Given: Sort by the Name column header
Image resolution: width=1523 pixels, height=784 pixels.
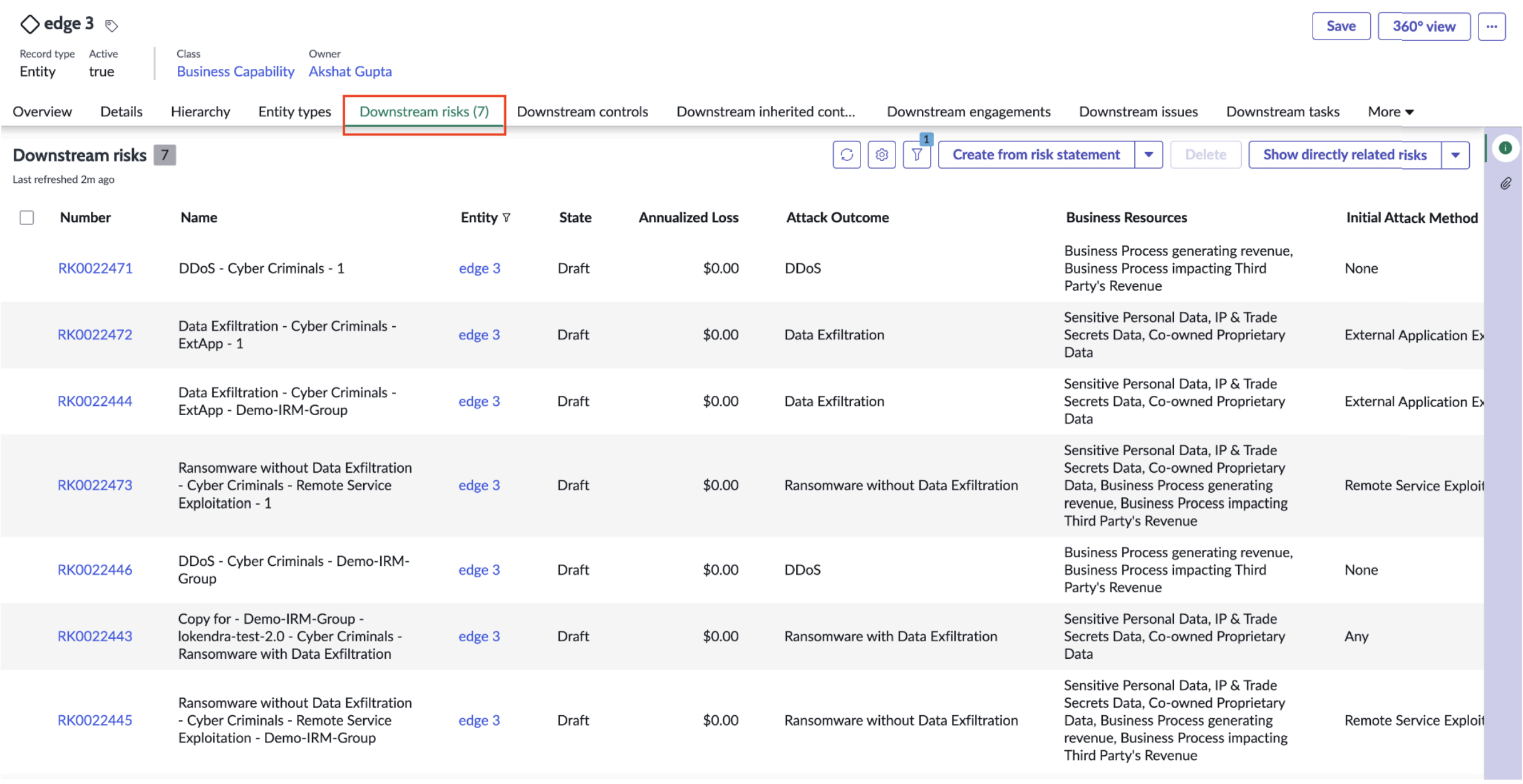Looking at the screenshot, I should click(x=199, y=218).
